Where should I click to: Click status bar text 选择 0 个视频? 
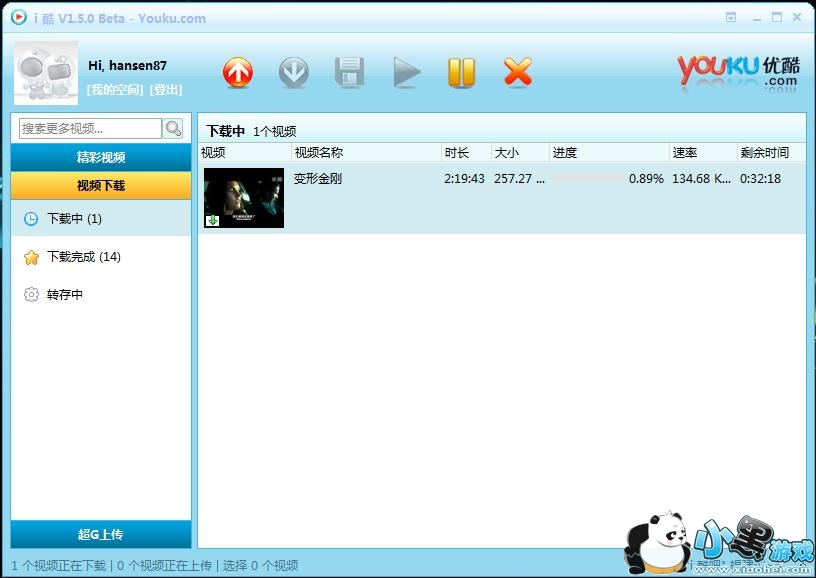pyautogui.click(x=261, y=566)
